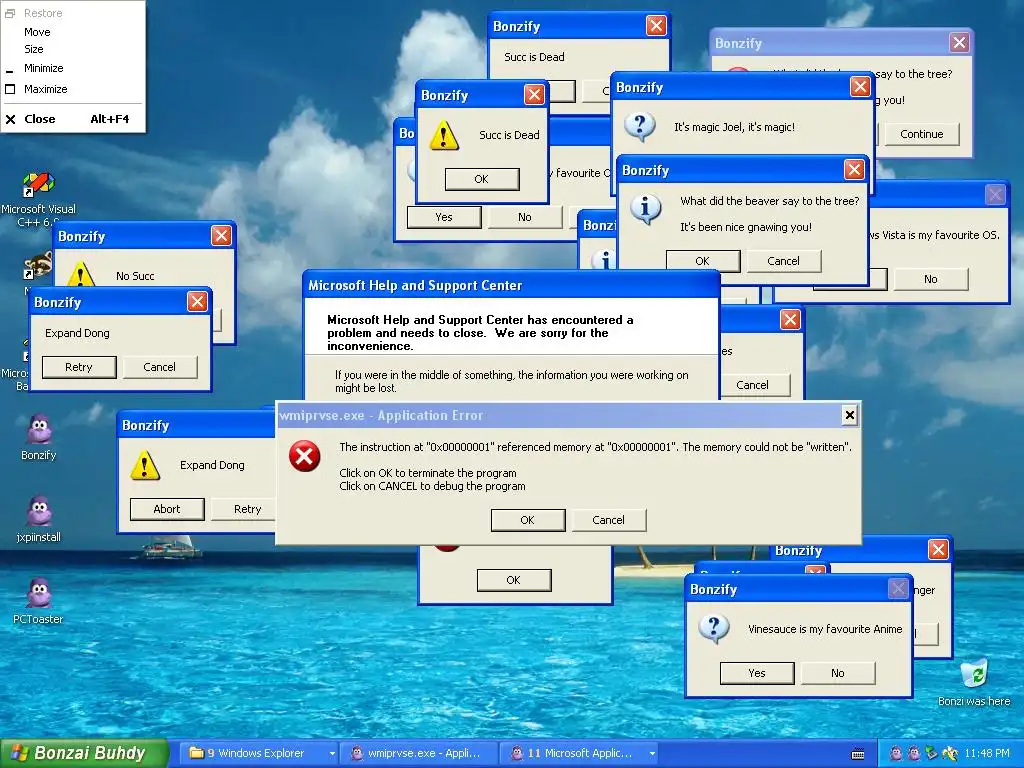Click 'It's been nice gnawing you!' text
This screenshot has width=1024, height=768.
(746, 227)
